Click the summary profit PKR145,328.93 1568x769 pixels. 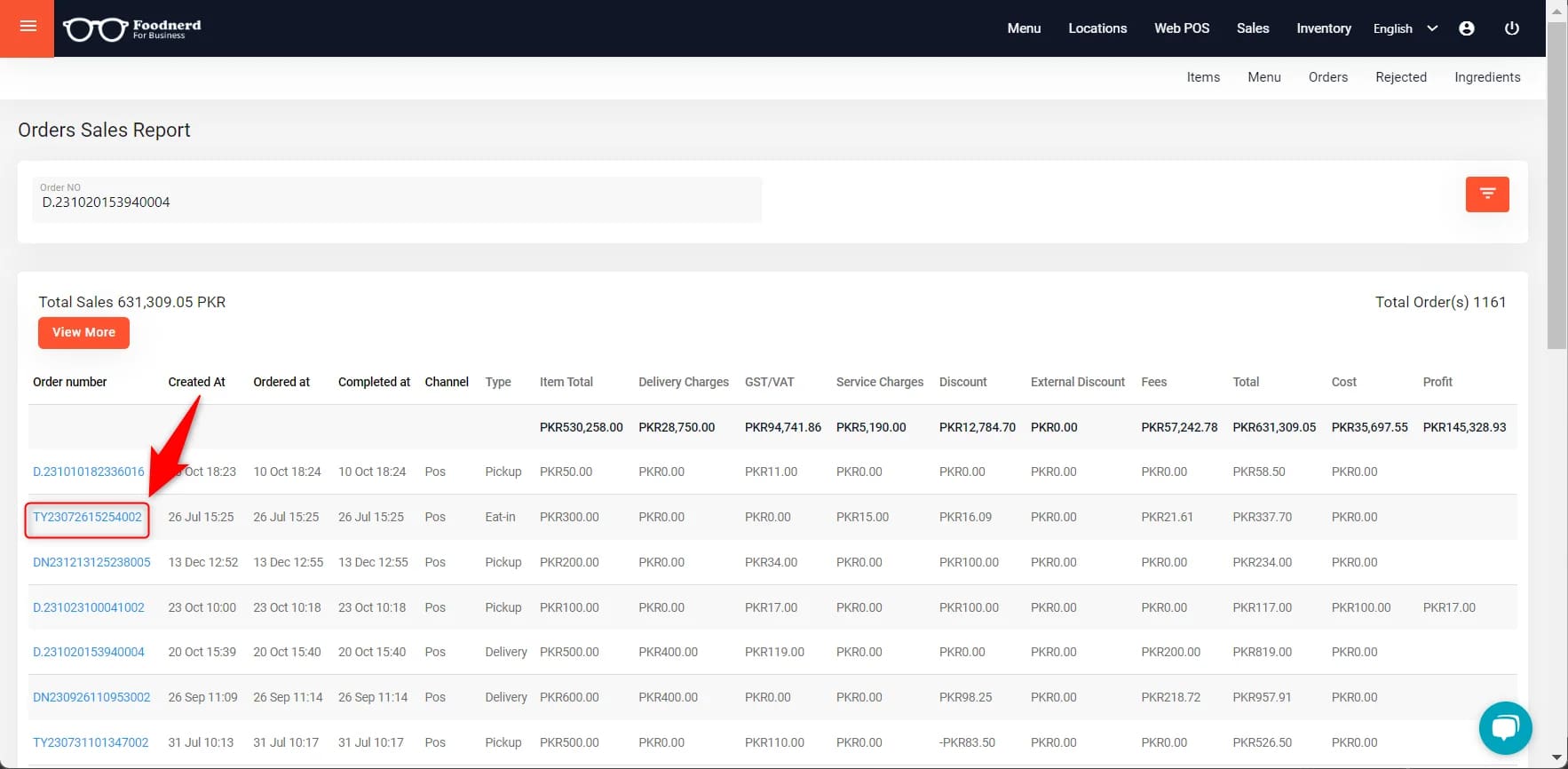(x=1464, y=427)
